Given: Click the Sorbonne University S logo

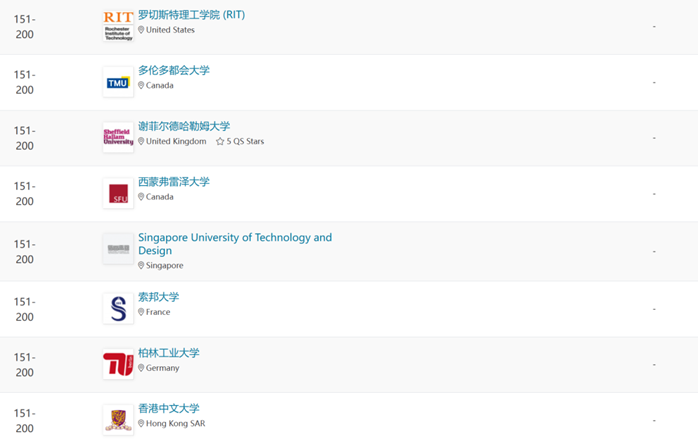Looking at the screenshot, I should coord(118,308).
